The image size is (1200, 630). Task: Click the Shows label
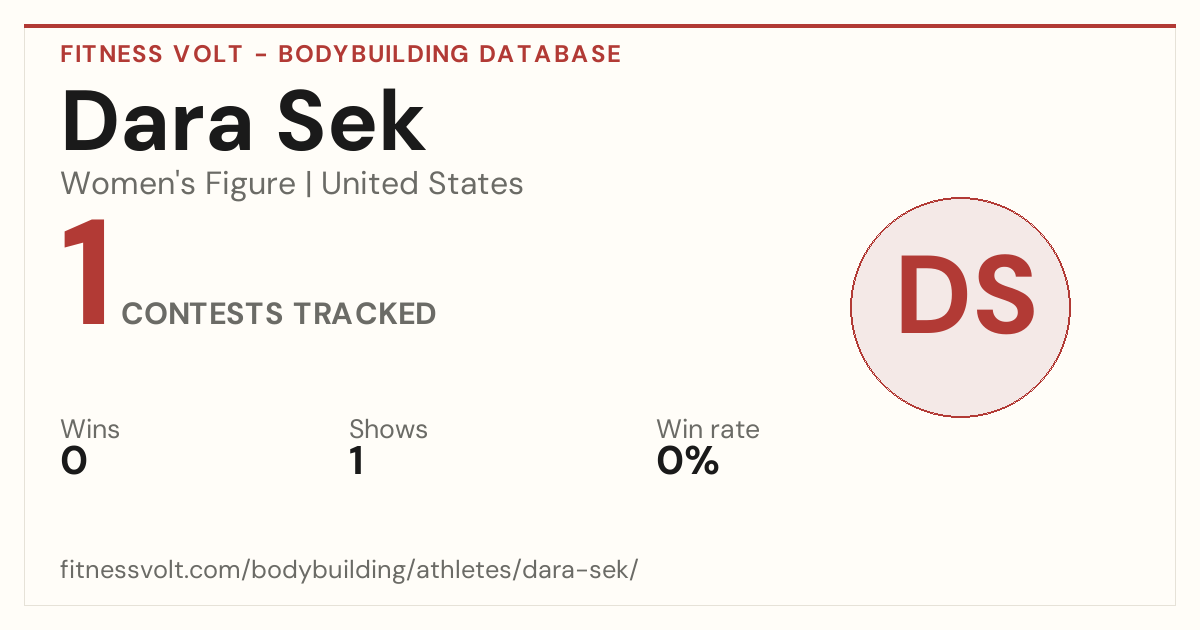tap(388, 429)
